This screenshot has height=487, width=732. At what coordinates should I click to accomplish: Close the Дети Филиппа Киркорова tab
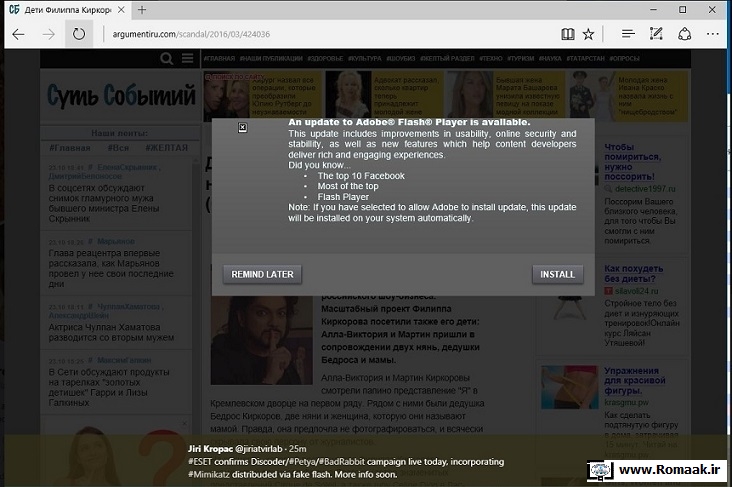121,10
